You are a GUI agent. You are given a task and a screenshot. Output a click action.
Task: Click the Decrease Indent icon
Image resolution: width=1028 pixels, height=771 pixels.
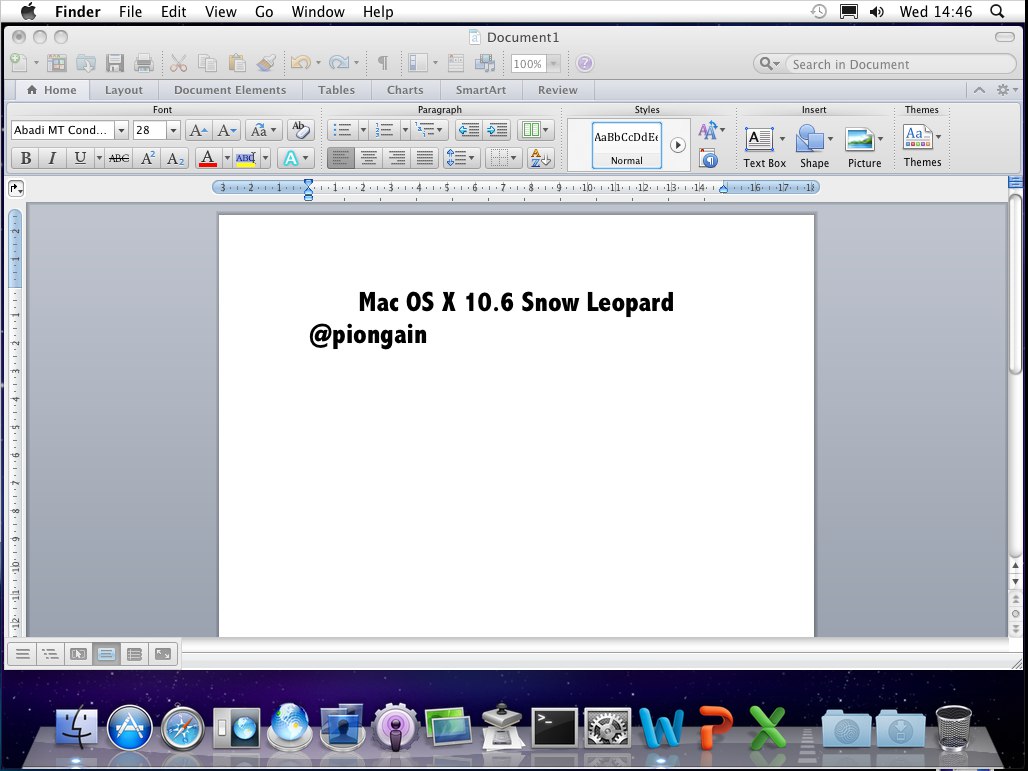tap(469, 130)
